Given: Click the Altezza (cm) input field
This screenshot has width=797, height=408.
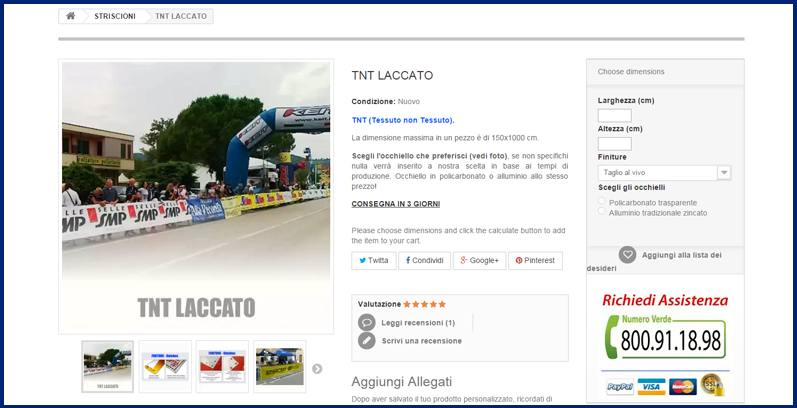Looking at the screenshot, I should coord(614,143).
